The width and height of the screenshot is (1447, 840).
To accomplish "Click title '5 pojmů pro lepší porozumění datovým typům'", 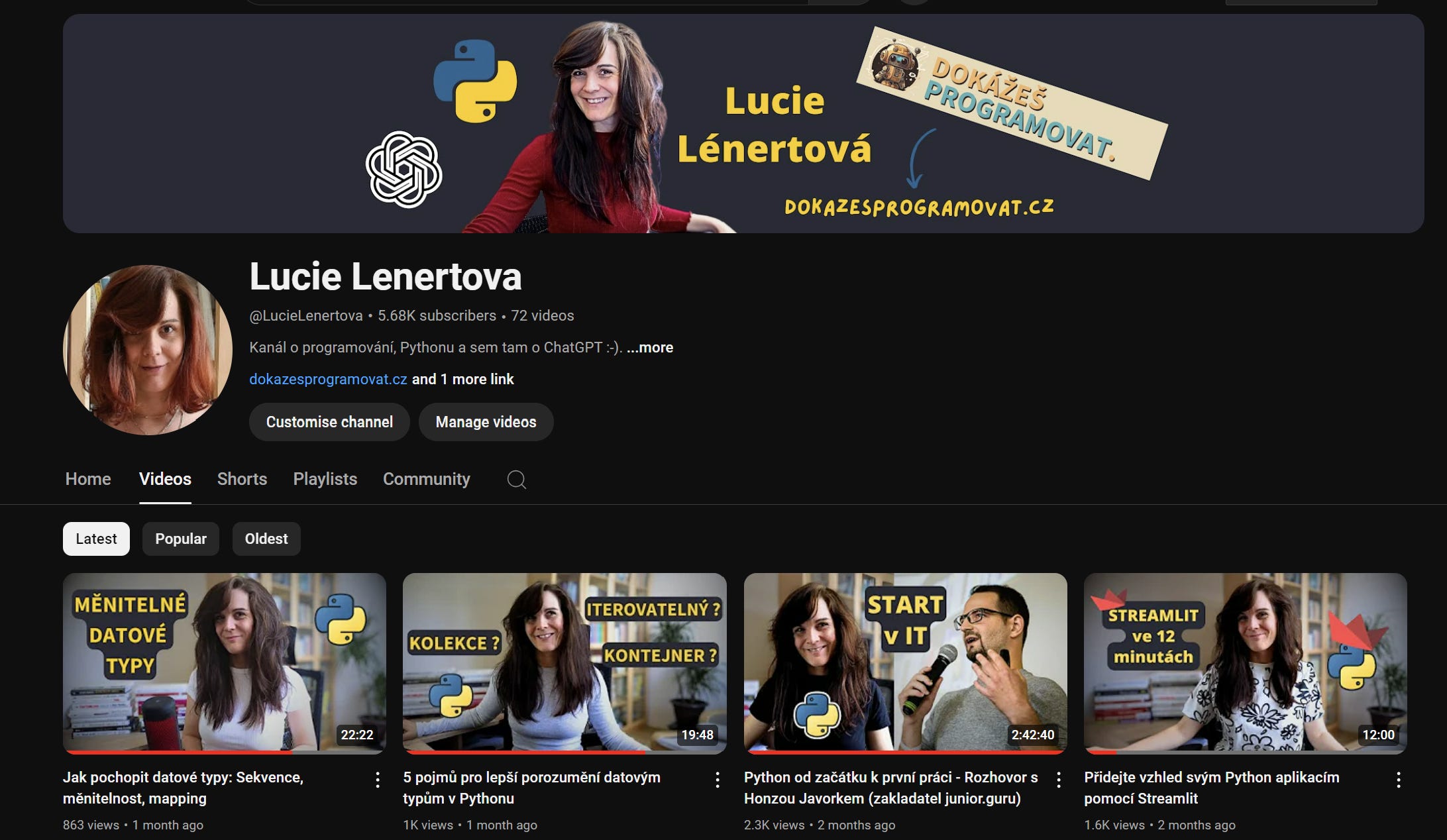I will [x=531, y=788].
